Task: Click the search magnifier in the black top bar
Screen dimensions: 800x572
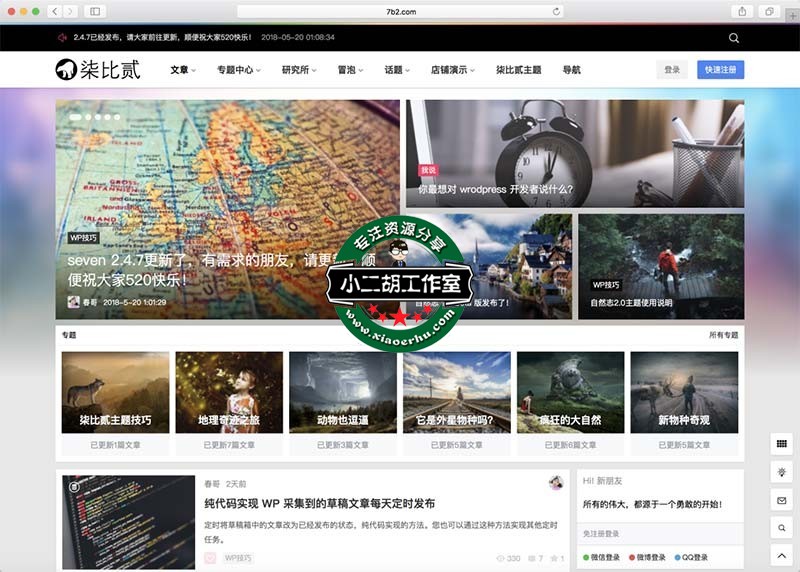Action: (x=734, y=38)
